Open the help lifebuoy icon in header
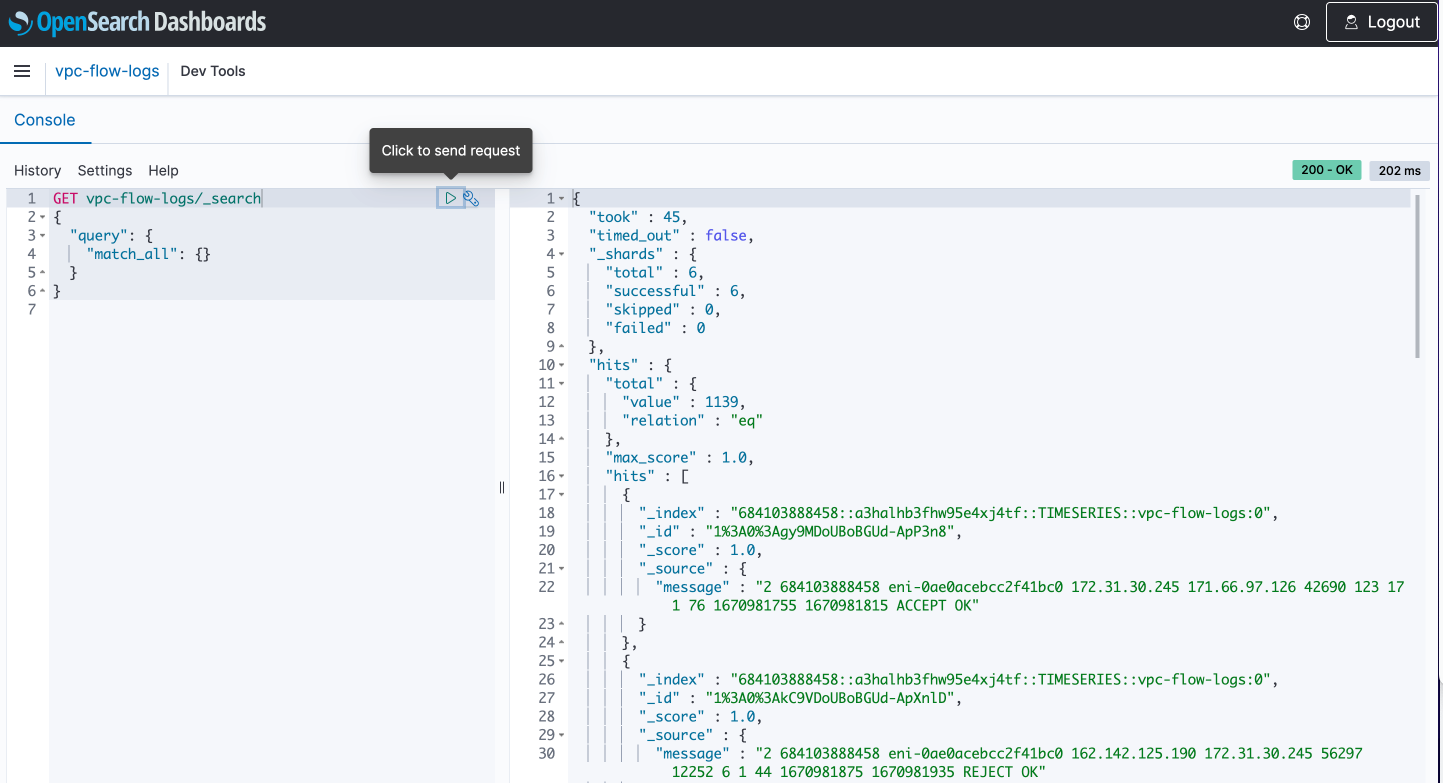The width and height of the screenshot is (1443, 783). point(1302,22)
